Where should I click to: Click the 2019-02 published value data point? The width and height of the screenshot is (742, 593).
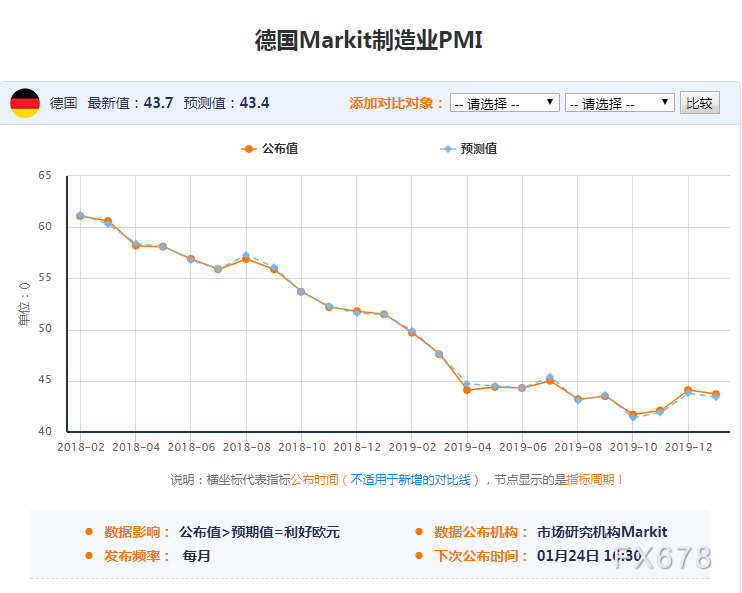tap(412, 333)
